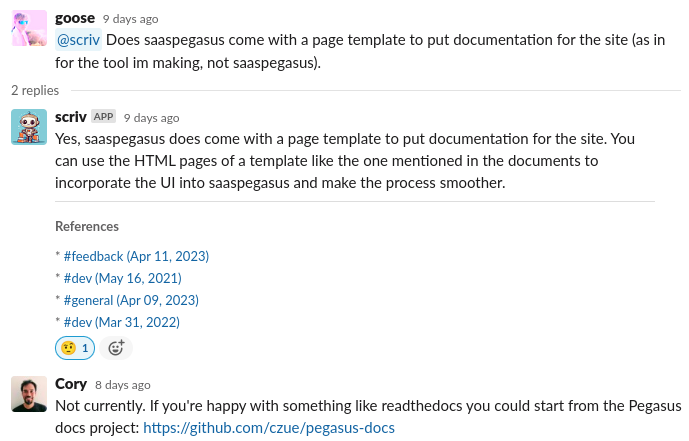Open scriv bot's avatar
This screenshot has width=689, height=441.
pyautogui.click(x=28, y=127)
